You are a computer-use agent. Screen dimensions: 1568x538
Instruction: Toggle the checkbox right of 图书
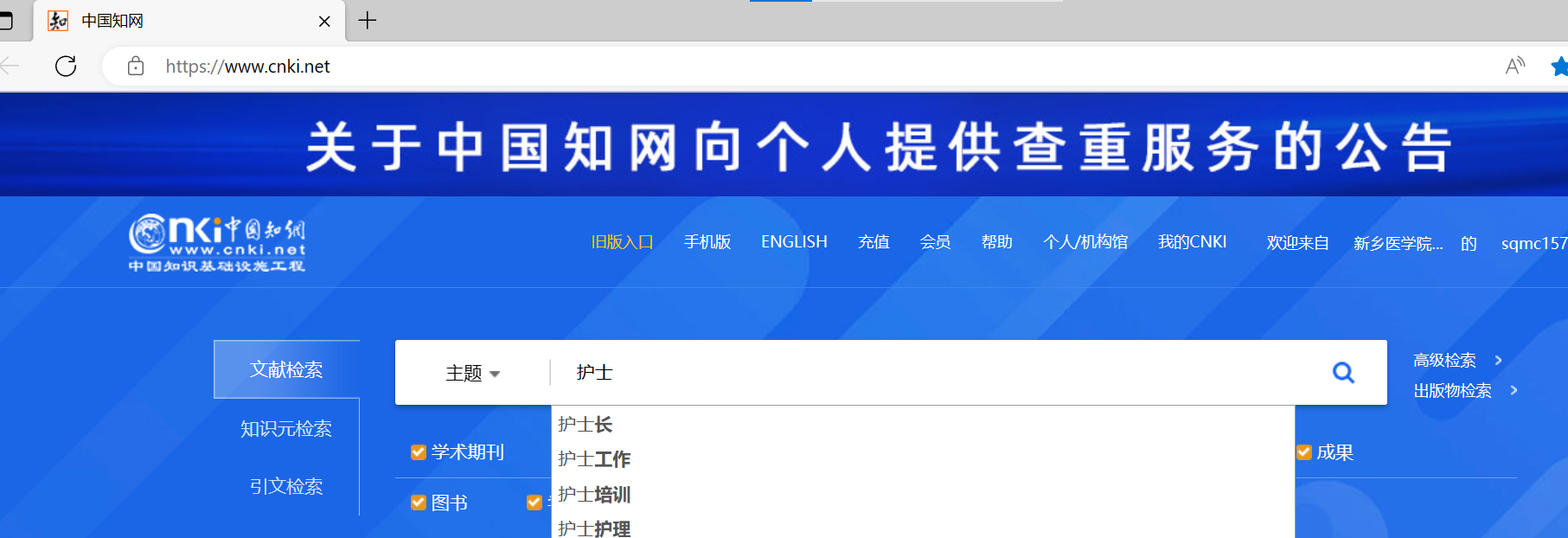click(534, 503)
